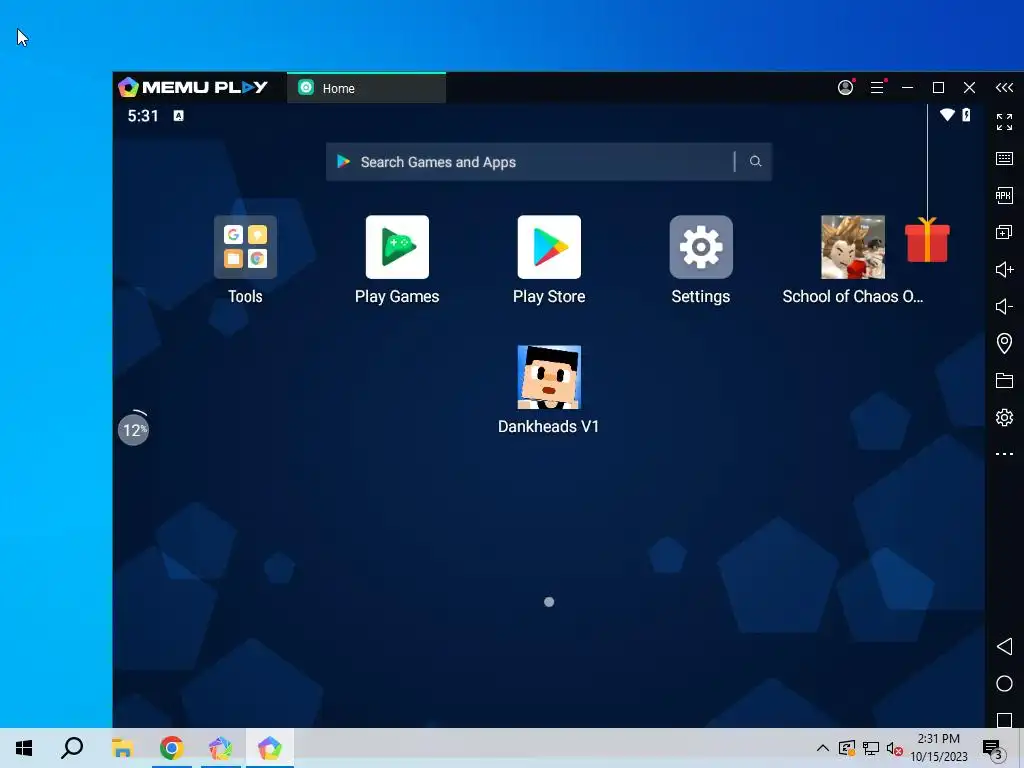The width and height of the screenshot is (1024, 768).
Task: Open the network tray icon
Action: tap(871, 748)
